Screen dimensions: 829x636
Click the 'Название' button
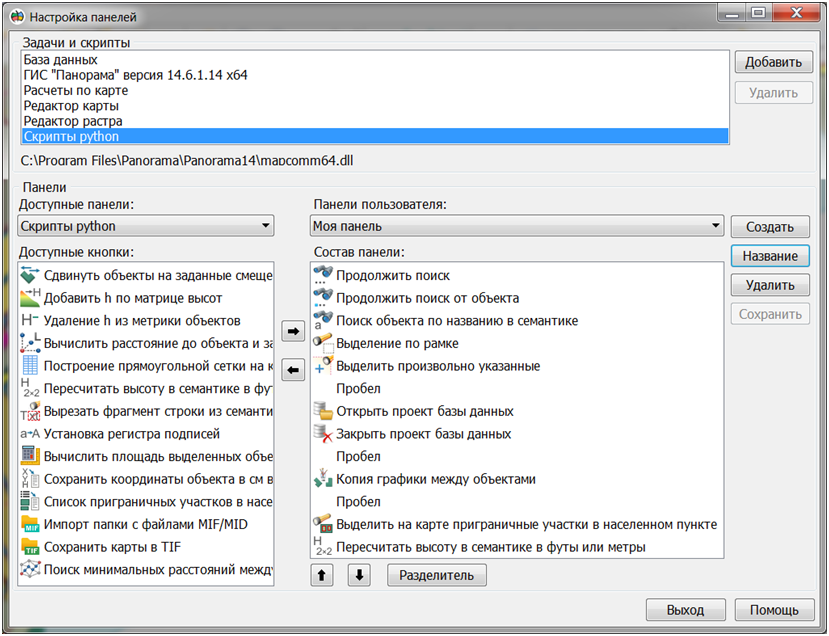769,256
